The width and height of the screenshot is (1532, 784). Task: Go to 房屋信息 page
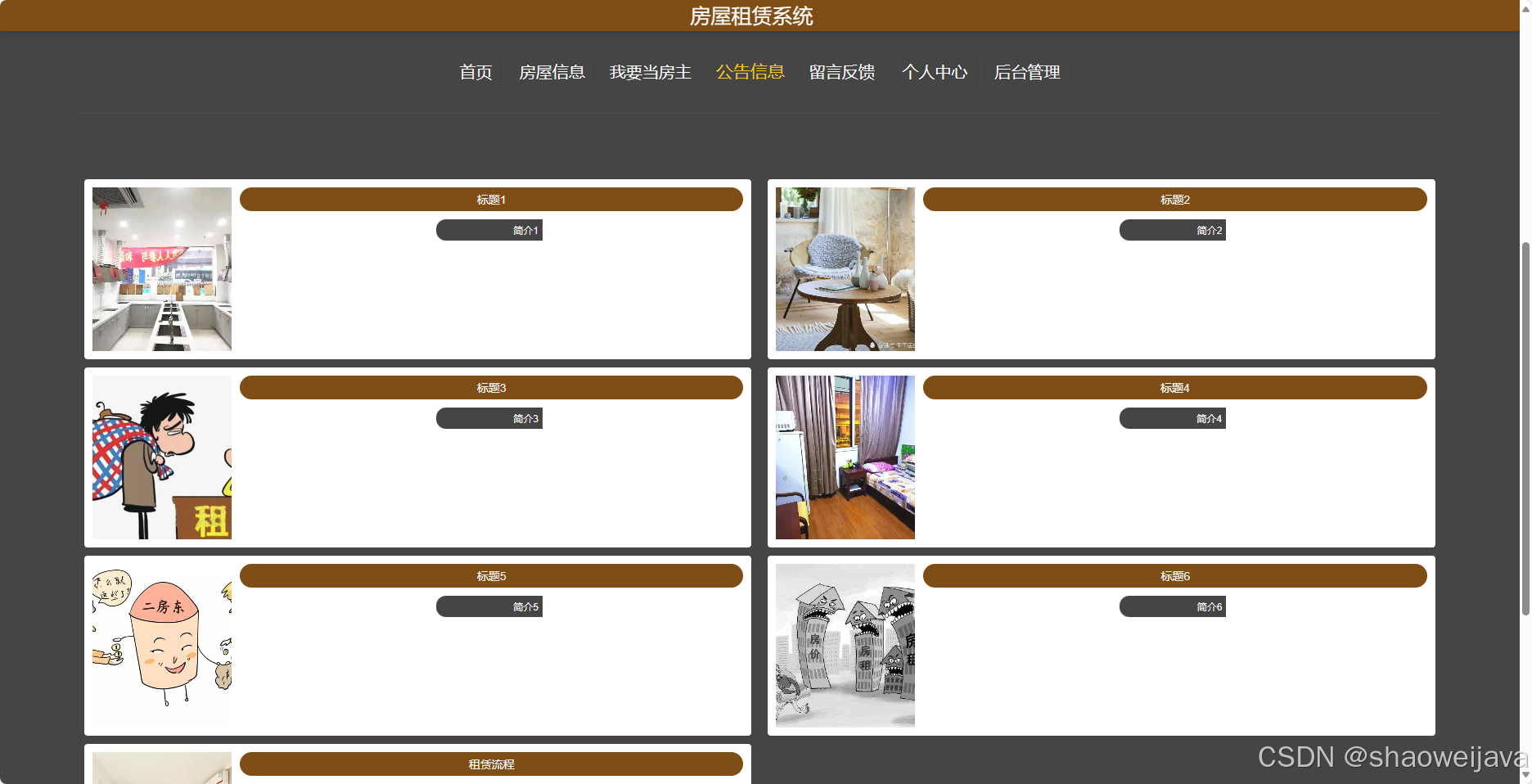[x=552, y=72]
